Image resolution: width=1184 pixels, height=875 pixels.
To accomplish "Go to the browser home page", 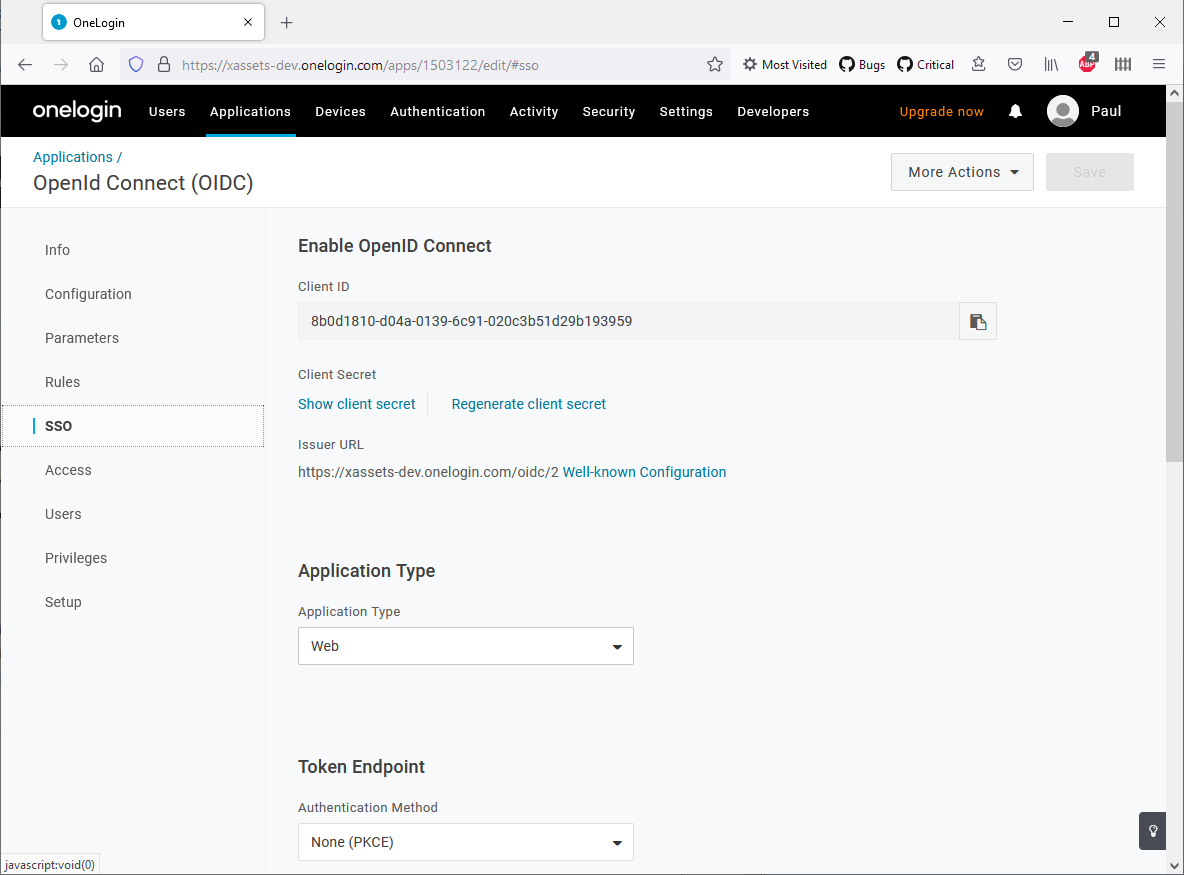I will tap(96, 63).
